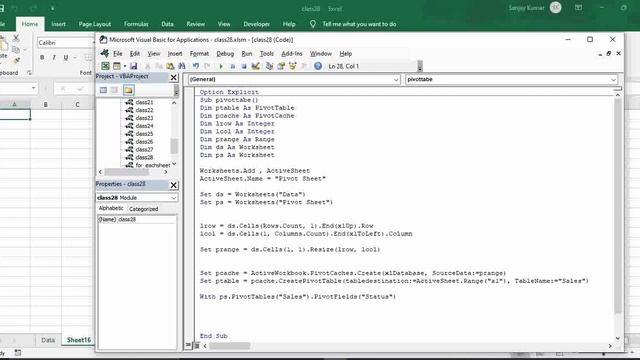Click Format Painter brush in Excel ribbon
This screenshot has height=360, width=640.
(x=16, y=60)
